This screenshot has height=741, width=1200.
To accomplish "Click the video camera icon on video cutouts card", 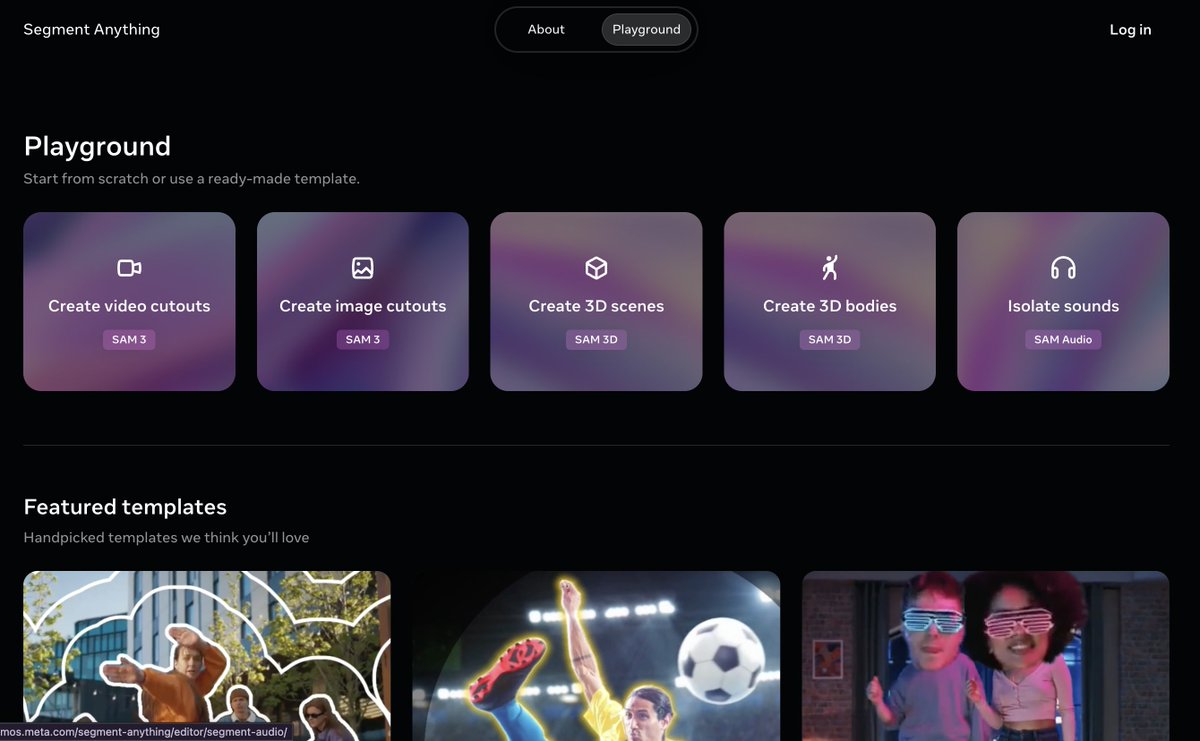I will click(129, 268).
